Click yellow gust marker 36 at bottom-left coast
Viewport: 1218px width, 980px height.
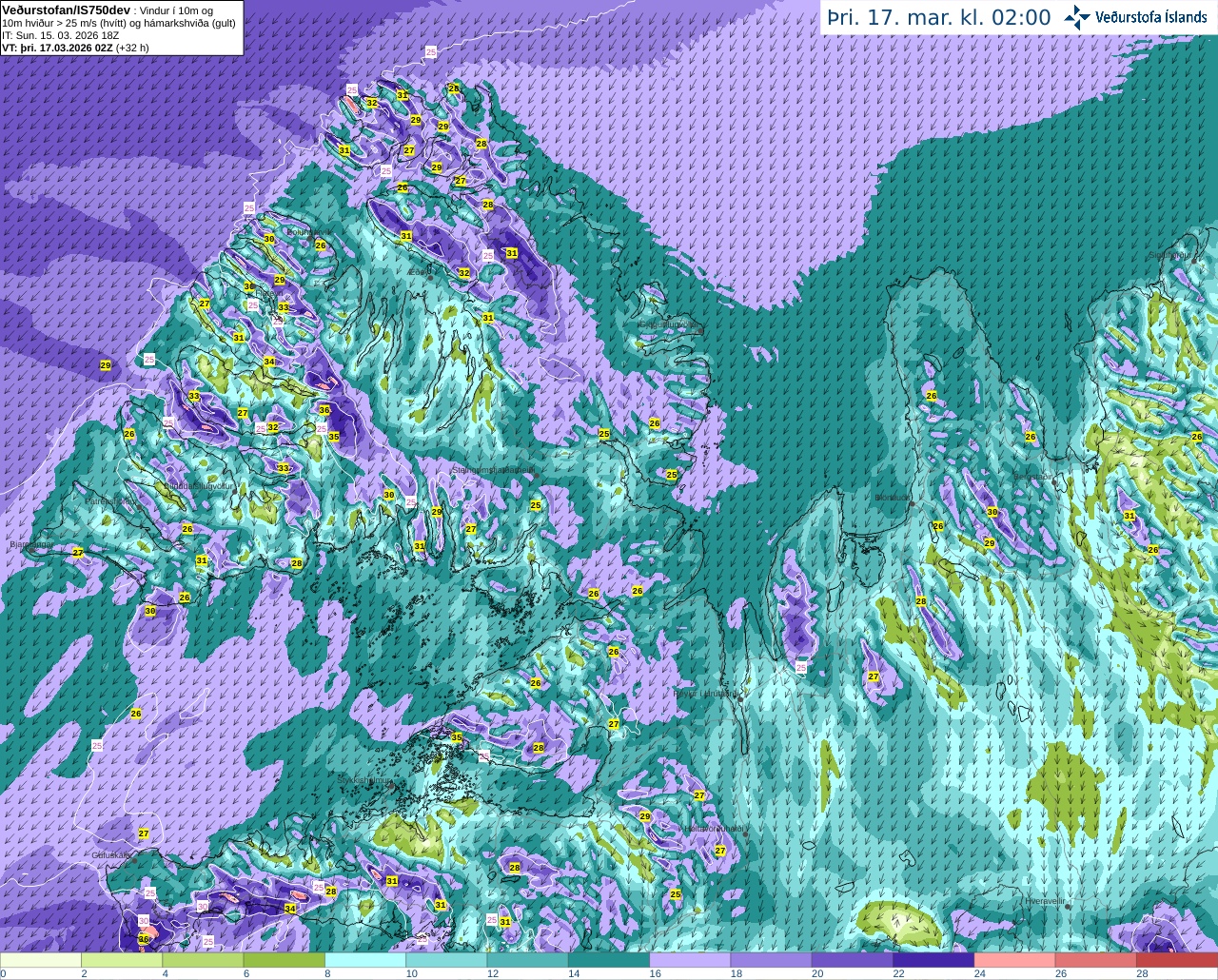[144, 939]
